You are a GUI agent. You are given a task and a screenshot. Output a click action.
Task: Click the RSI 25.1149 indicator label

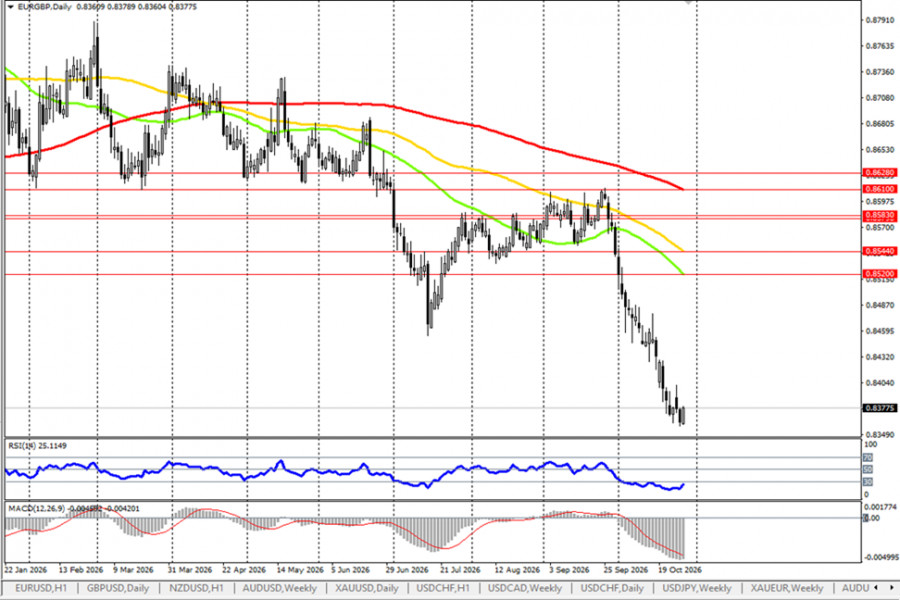click(37, 446)
